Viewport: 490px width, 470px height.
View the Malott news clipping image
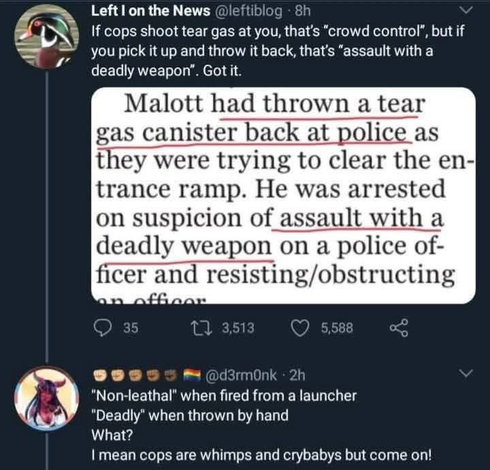click(x=283, y=196)
